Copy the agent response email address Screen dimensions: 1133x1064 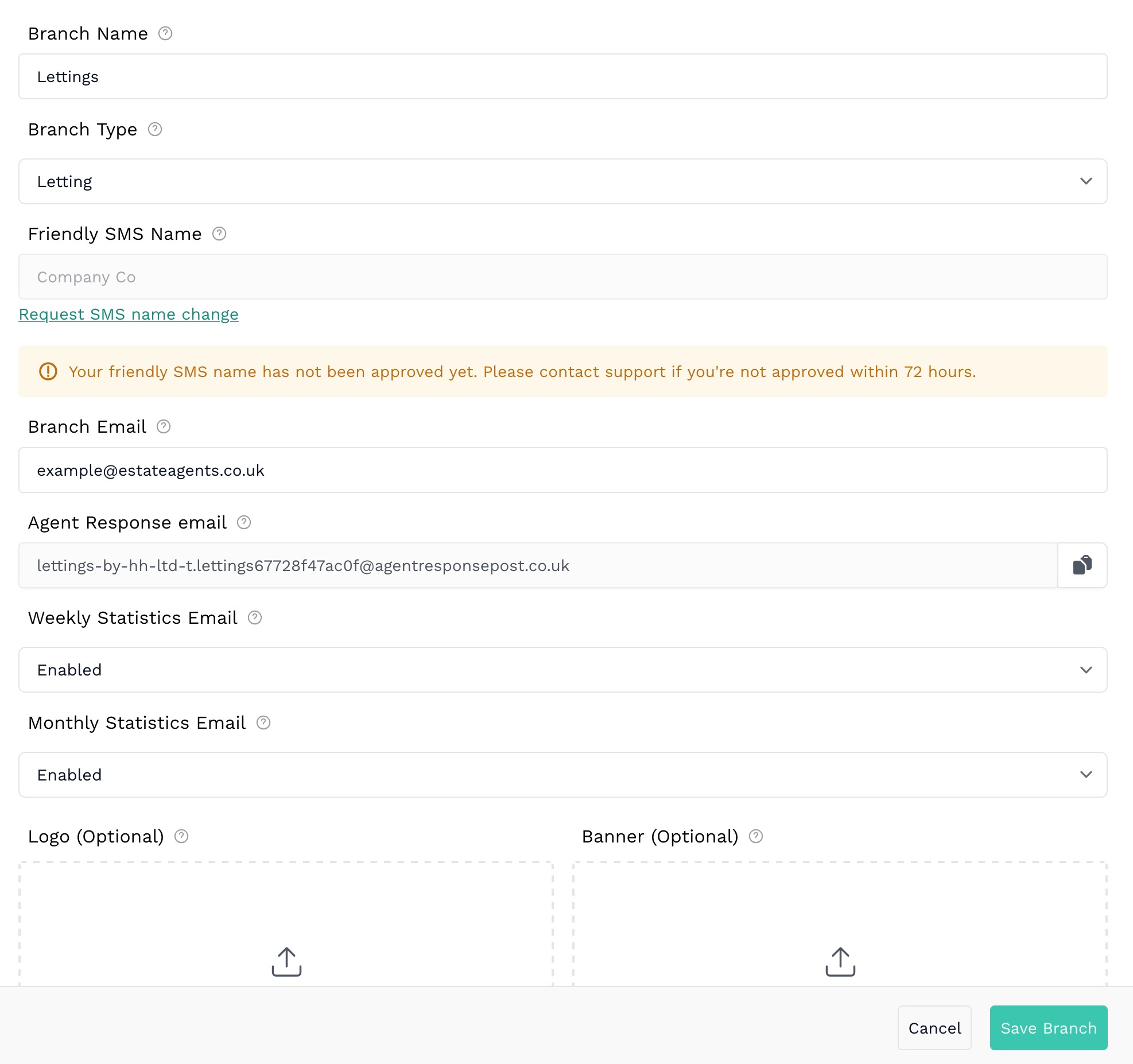(1082, 565)
